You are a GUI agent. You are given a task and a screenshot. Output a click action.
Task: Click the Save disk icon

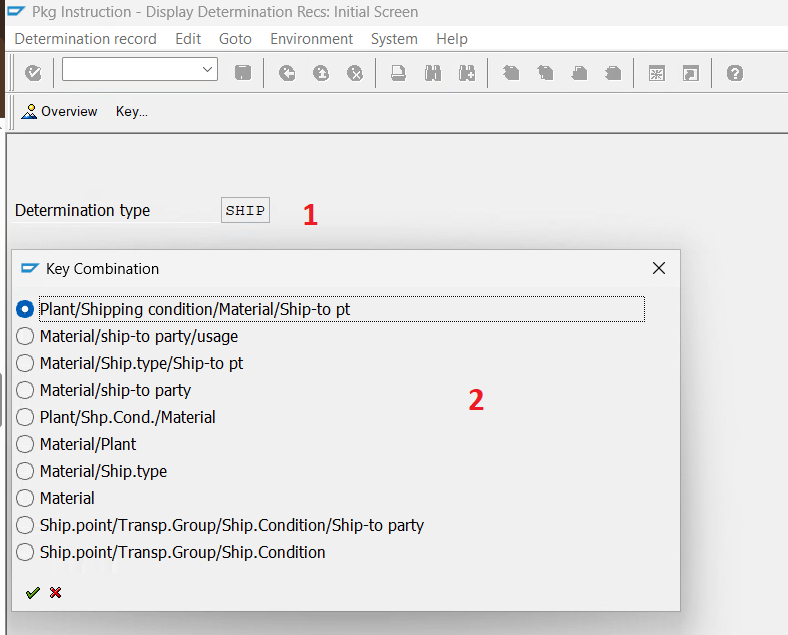click(242, 73)
